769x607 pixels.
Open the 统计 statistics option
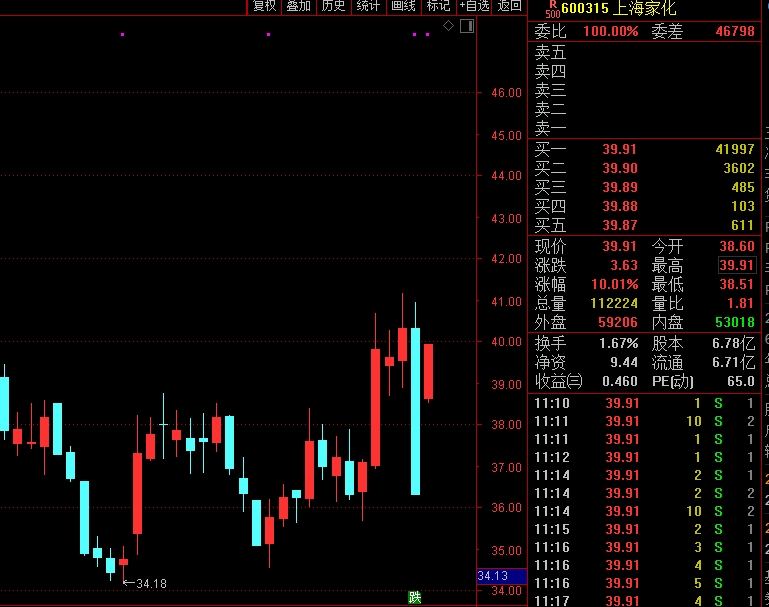pyautogui.click(x=368, y=6)
